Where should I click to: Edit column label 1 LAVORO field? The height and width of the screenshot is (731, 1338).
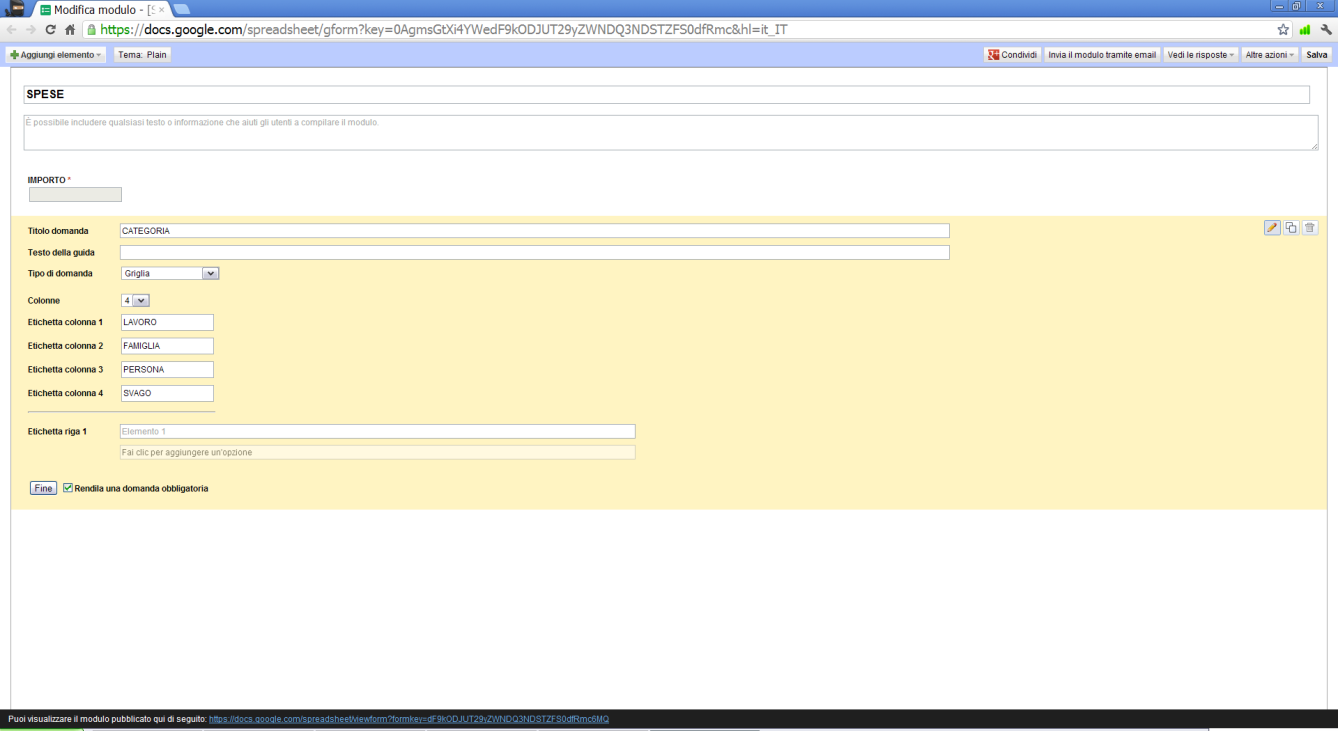[x=167, y=322]
